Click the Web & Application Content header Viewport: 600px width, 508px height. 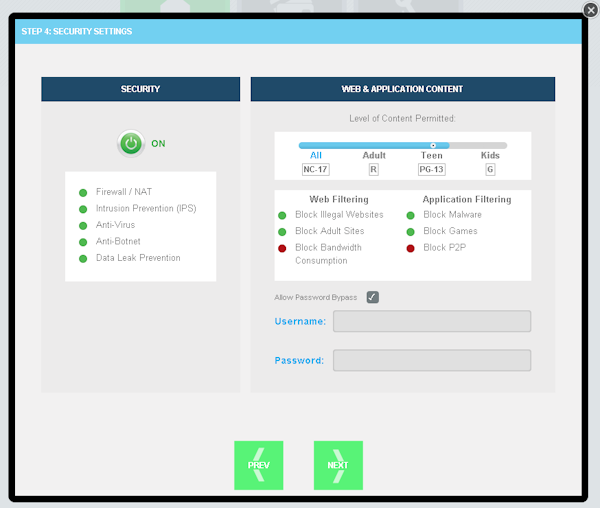pos(403,89)
